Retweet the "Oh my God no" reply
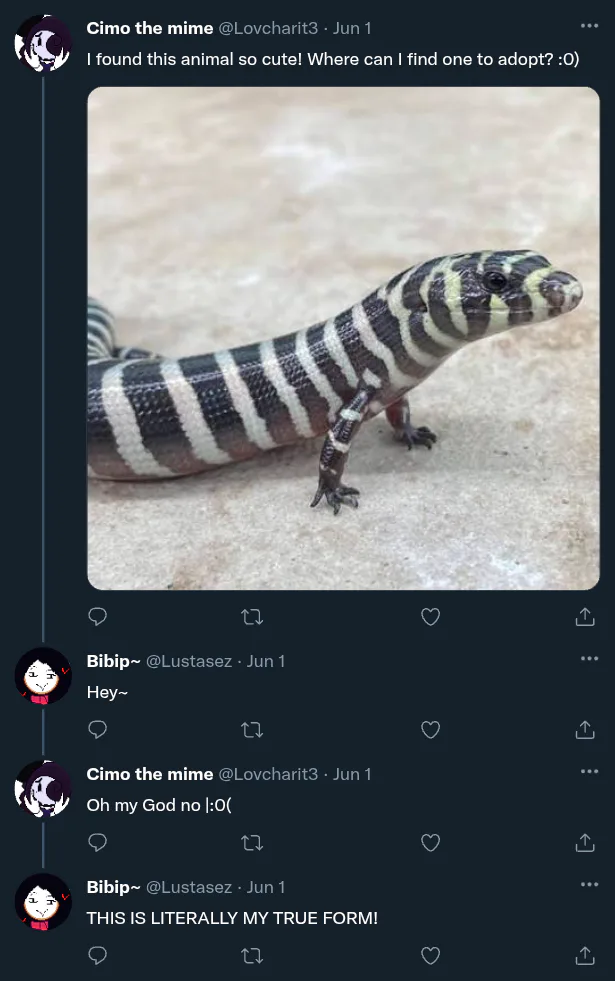This screenshot has height=981, width=615. (x=253, y=843)
